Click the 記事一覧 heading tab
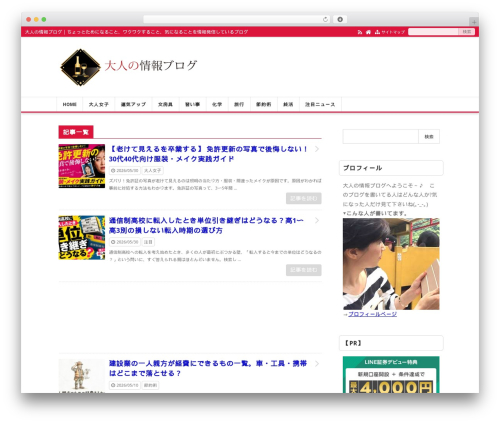Viewport: 500px width, 423px height. [76, 132]
